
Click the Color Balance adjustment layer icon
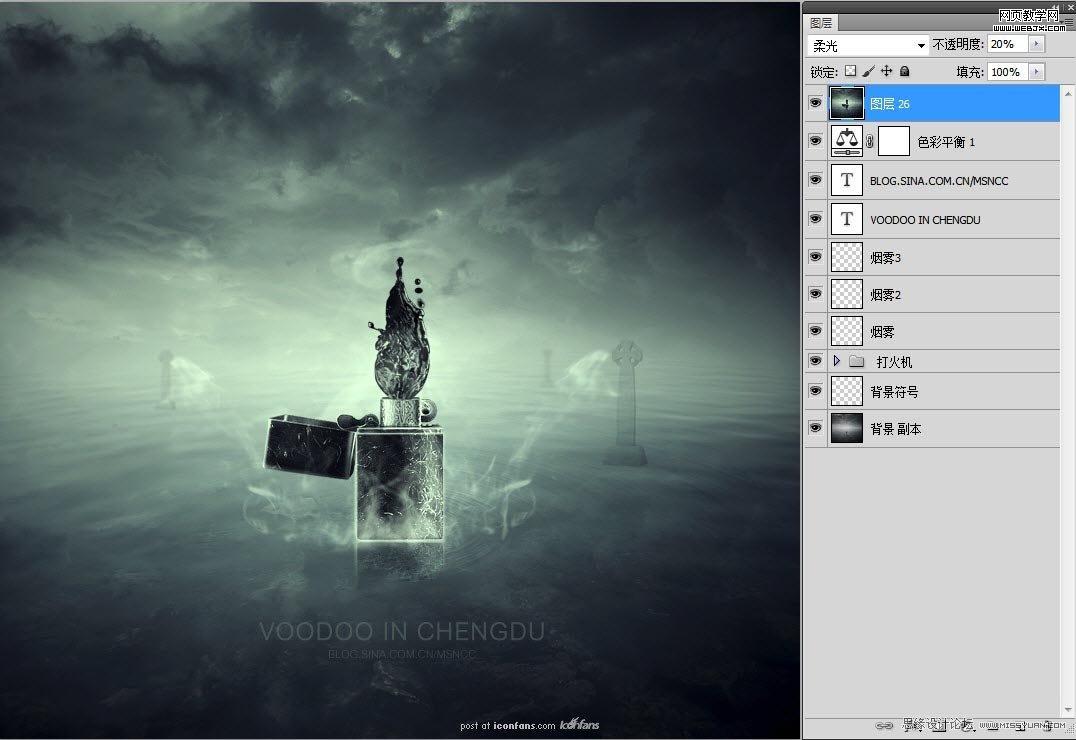(846, 141)
